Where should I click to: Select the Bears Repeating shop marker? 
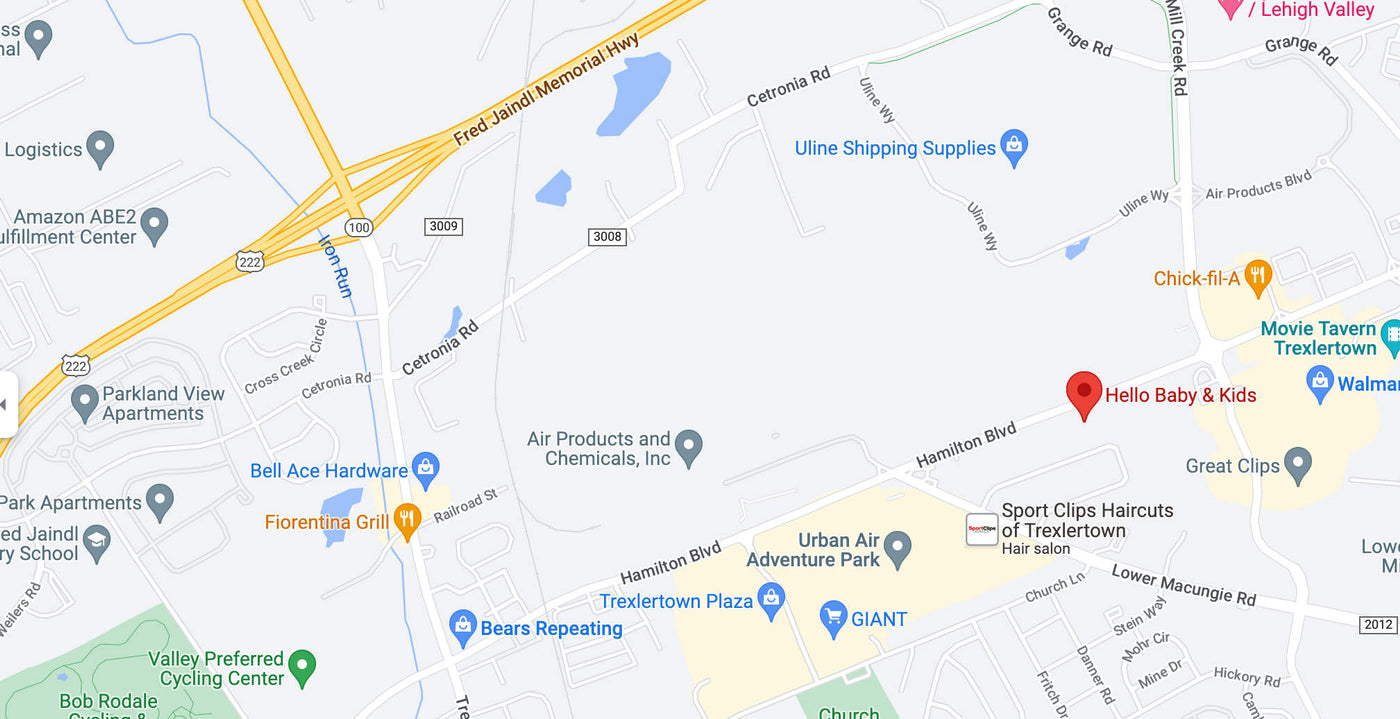point(462,629)
